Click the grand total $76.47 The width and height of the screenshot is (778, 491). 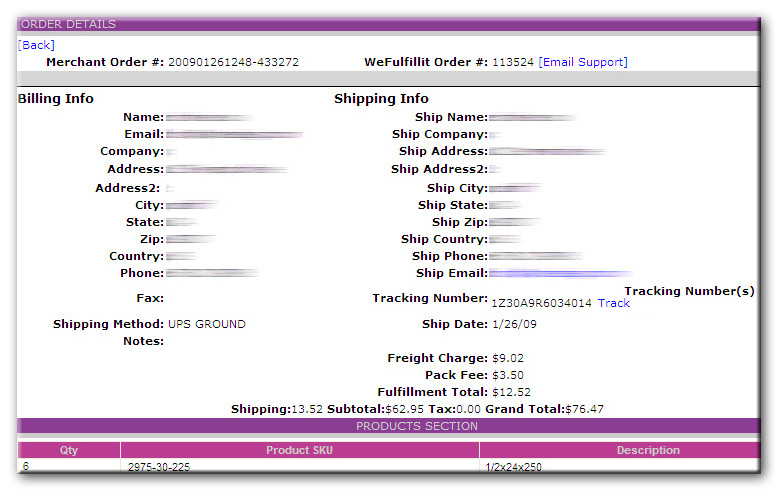pos(584,409)
